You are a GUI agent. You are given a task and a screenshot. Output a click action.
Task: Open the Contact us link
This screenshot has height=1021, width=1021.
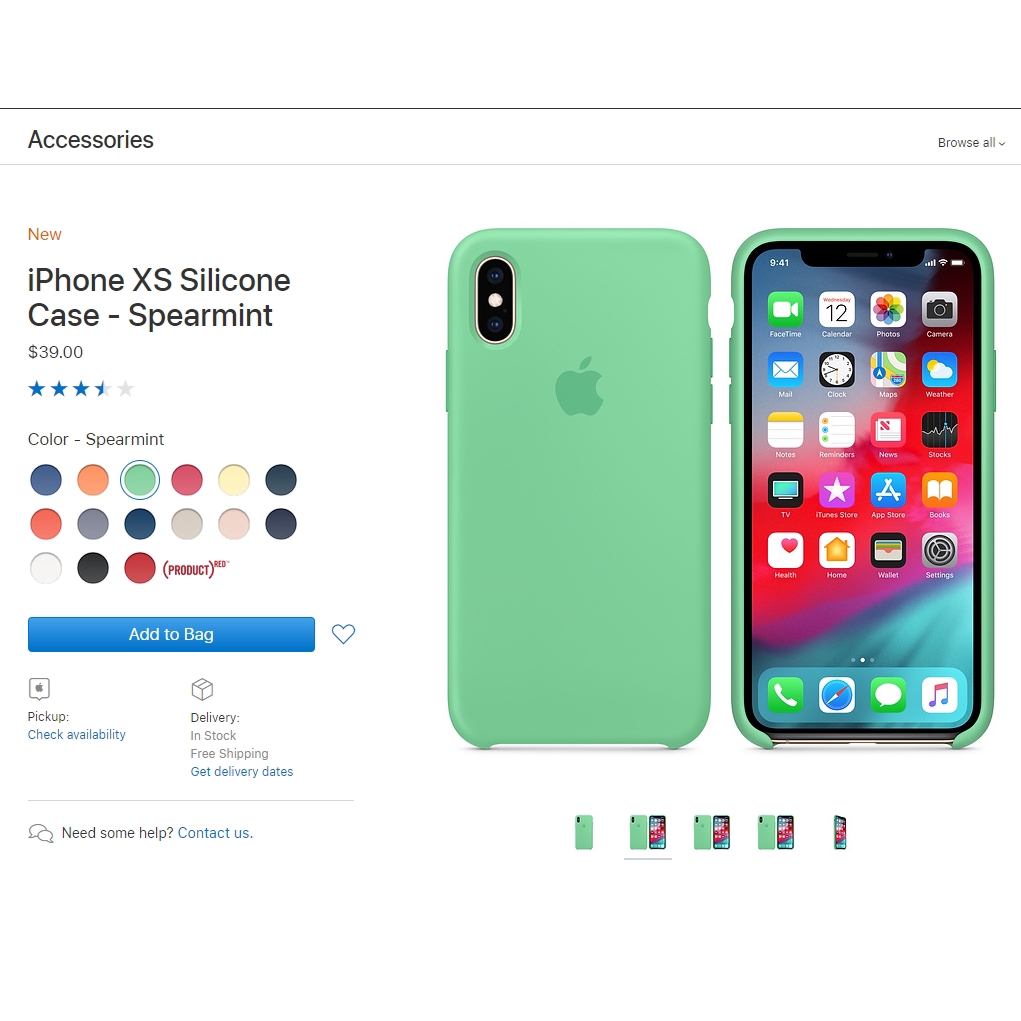[x=215, y=833]
